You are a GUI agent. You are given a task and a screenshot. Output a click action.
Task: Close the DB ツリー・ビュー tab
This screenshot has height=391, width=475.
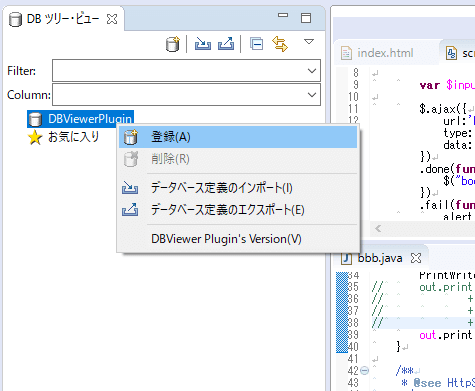click(x=112, y=19)
